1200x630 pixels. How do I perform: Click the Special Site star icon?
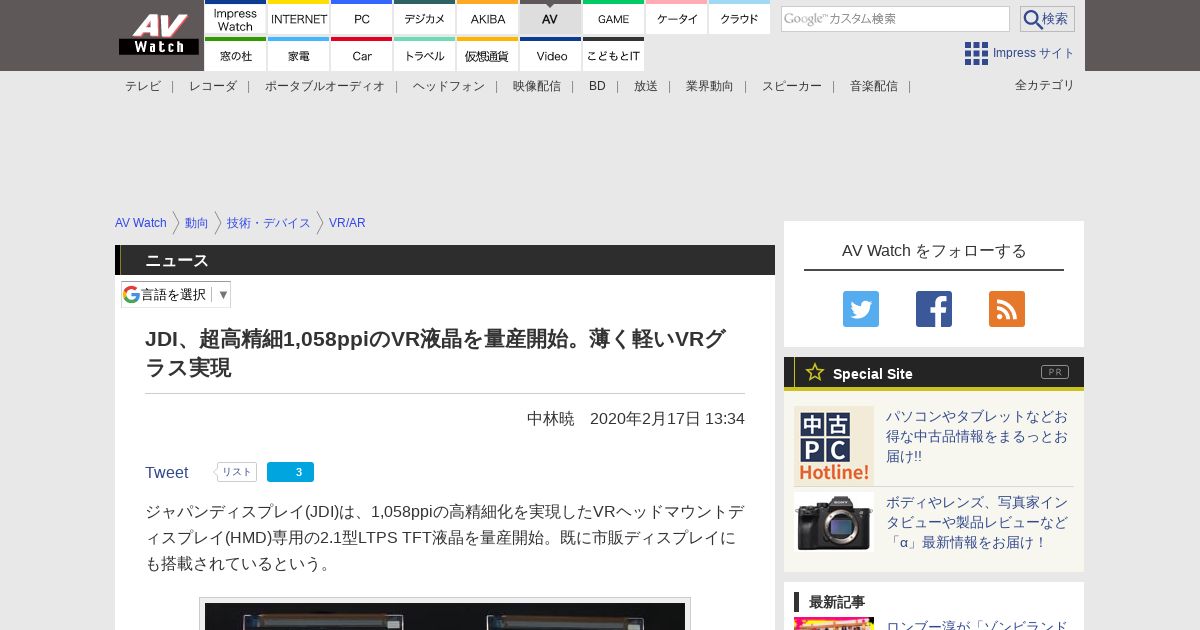tap(815, 372)
